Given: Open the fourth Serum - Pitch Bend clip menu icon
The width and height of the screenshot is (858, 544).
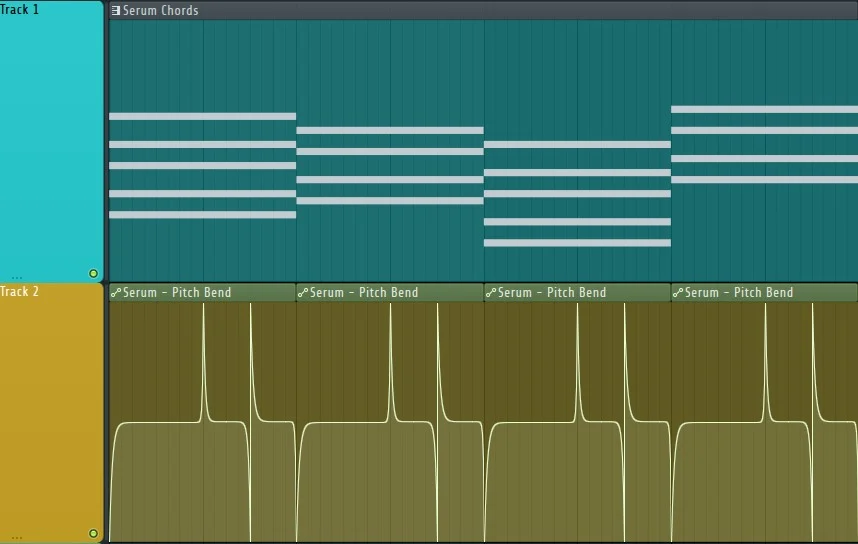Looking at the screenshot, I should pyautogui.click(x=677, y=293).
